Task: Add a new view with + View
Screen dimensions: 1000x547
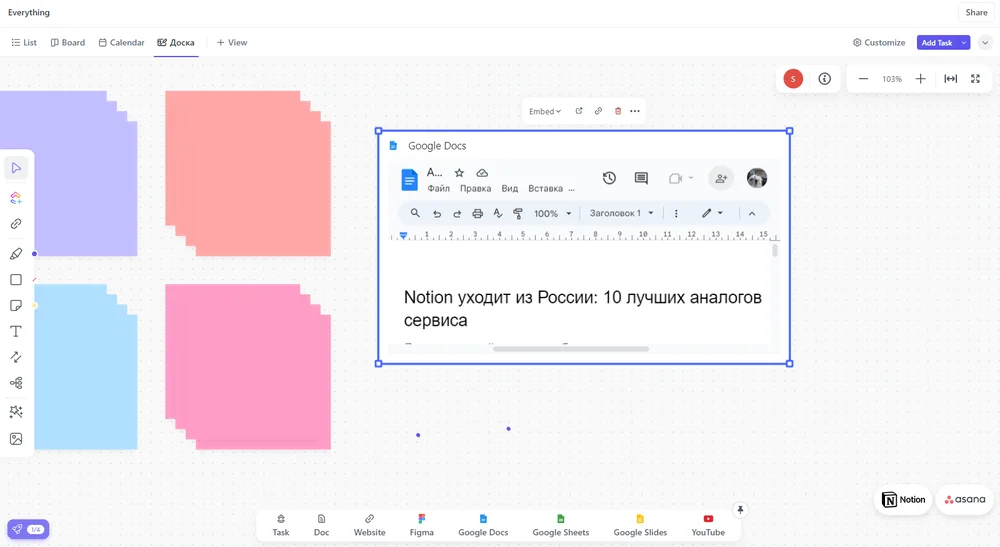Action: [x=232, y=43]
